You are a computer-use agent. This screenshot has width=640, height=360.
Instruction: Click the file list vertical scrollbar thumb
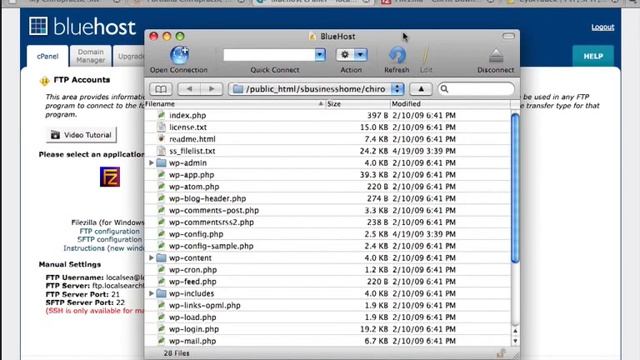pyautogui.click(x=515, y=188)
